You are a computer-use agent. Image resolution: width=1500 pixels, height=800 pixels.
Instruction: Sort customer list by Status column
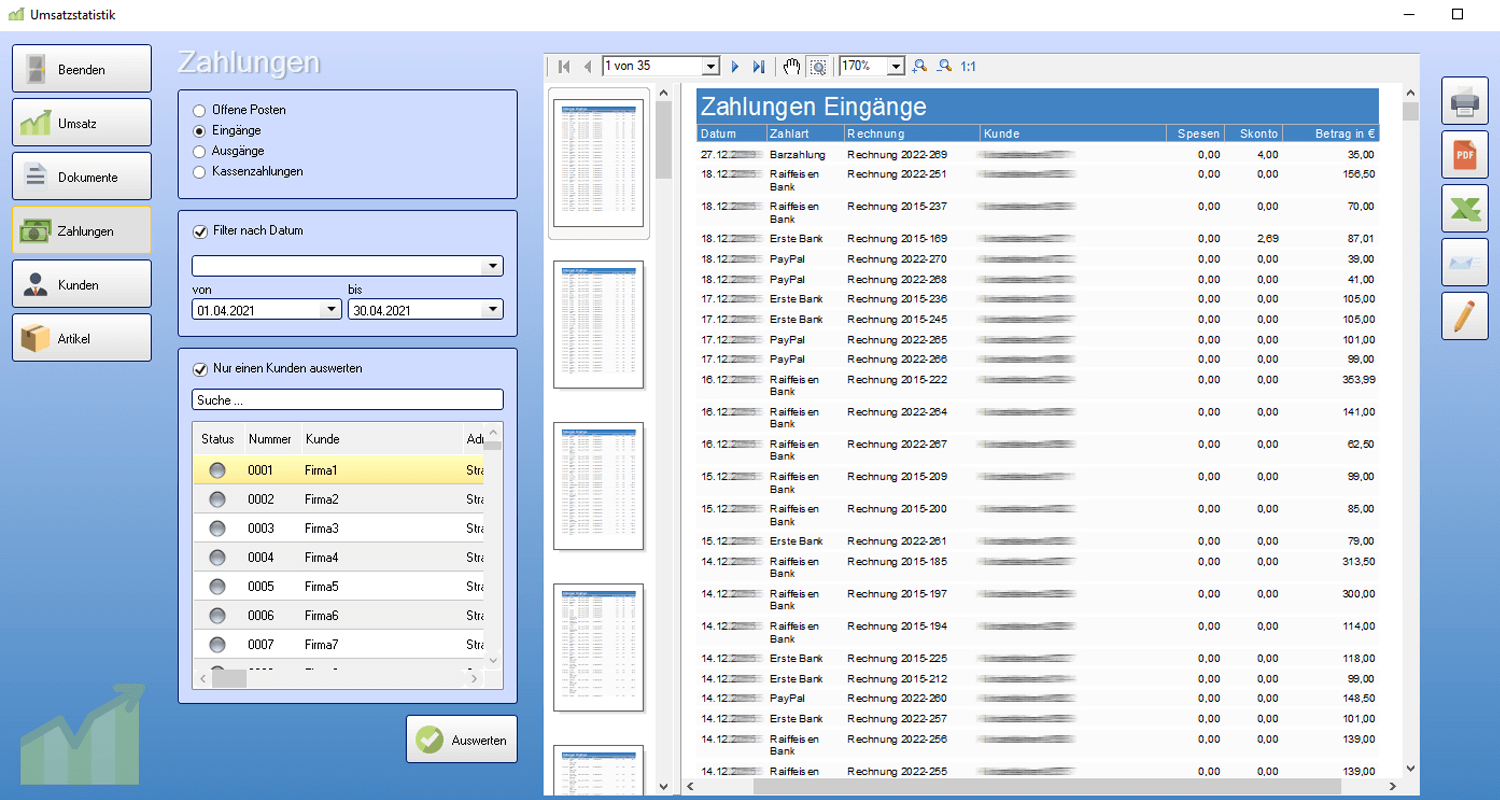pos(217,439)
